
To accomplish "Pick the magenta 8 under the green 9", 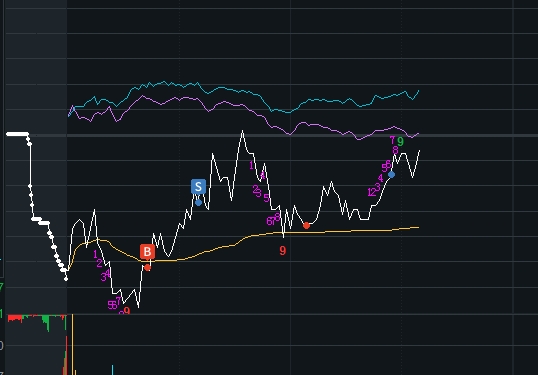I will pyautogui.click(x=395, y=150).
